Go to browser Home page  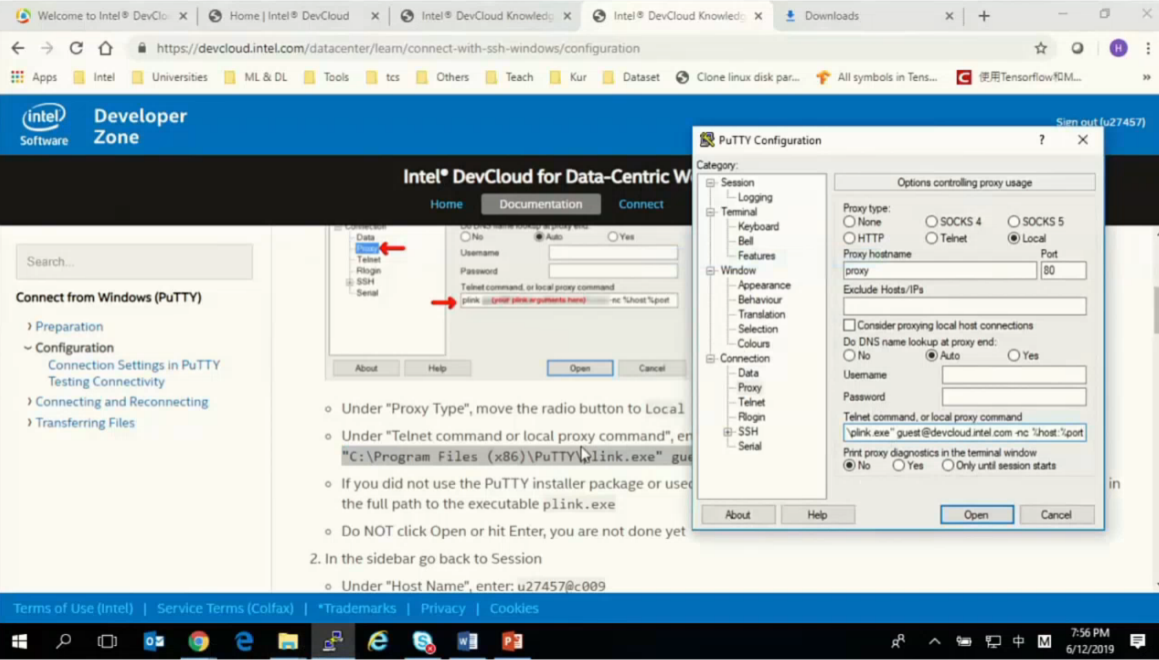[106, 48]
